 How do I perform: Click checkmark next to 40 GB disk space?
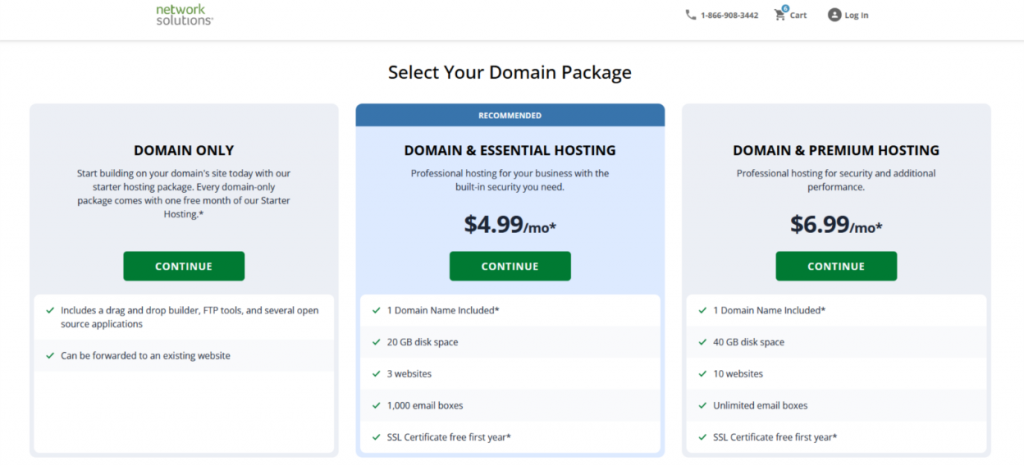(x=702, y=342)
